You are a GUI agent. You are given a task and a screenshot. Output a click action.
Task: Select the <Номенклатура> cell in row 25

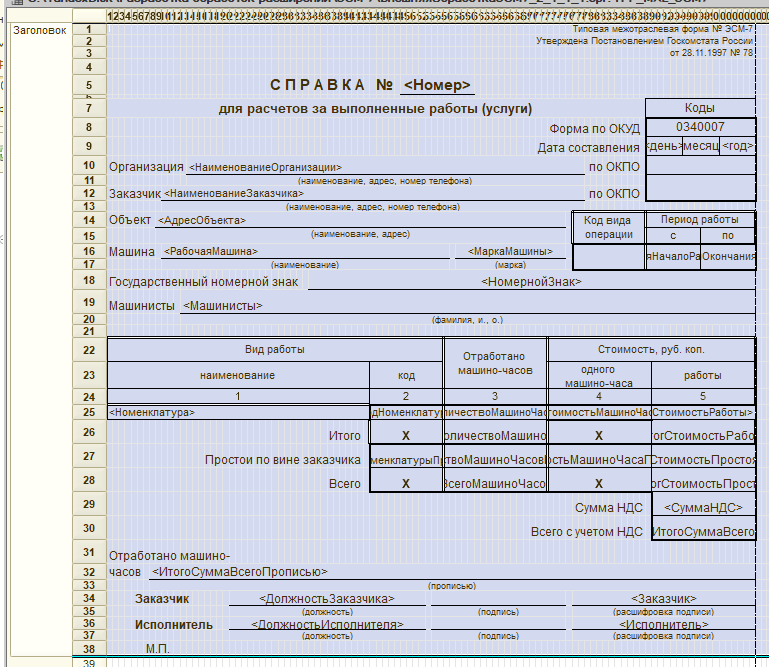(x=152, y=412)
